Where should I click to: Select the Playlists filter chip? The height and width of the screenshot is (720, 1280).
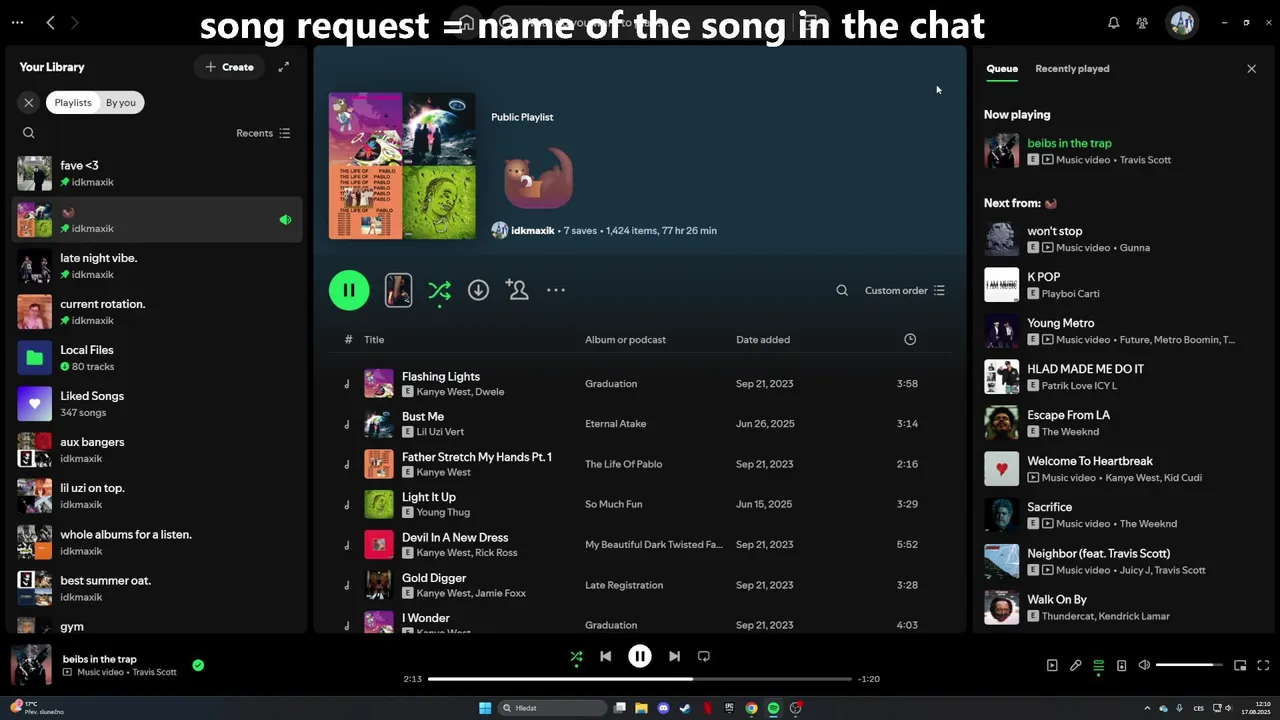73,102
